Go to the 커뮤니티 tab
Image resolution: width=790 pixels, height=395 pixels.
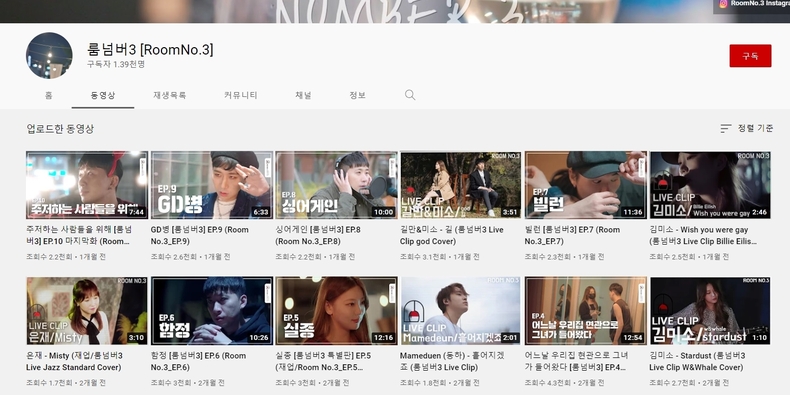241,95
